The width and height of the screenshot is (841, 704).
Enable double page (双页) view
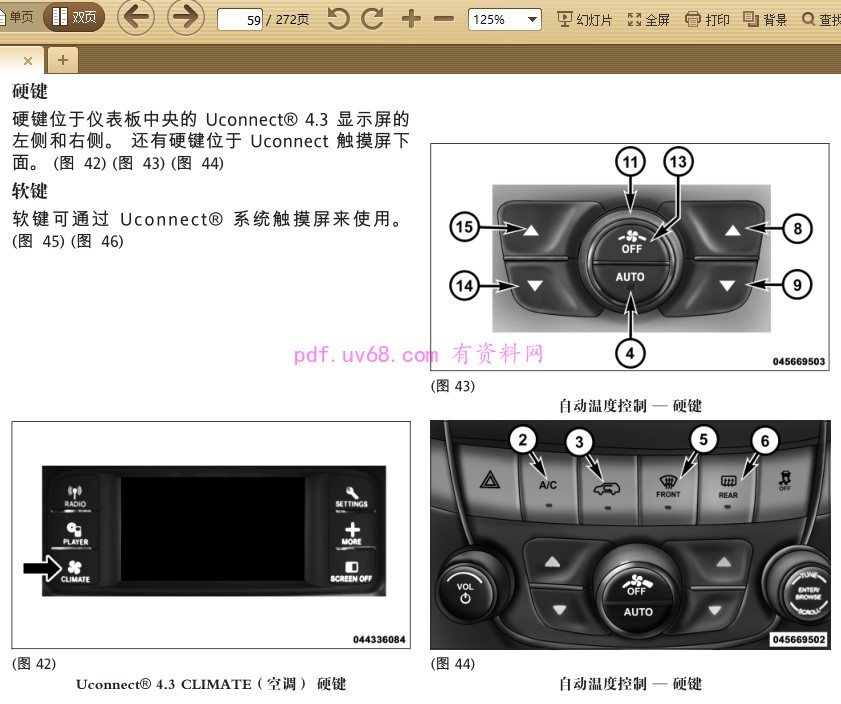[74, 18]
